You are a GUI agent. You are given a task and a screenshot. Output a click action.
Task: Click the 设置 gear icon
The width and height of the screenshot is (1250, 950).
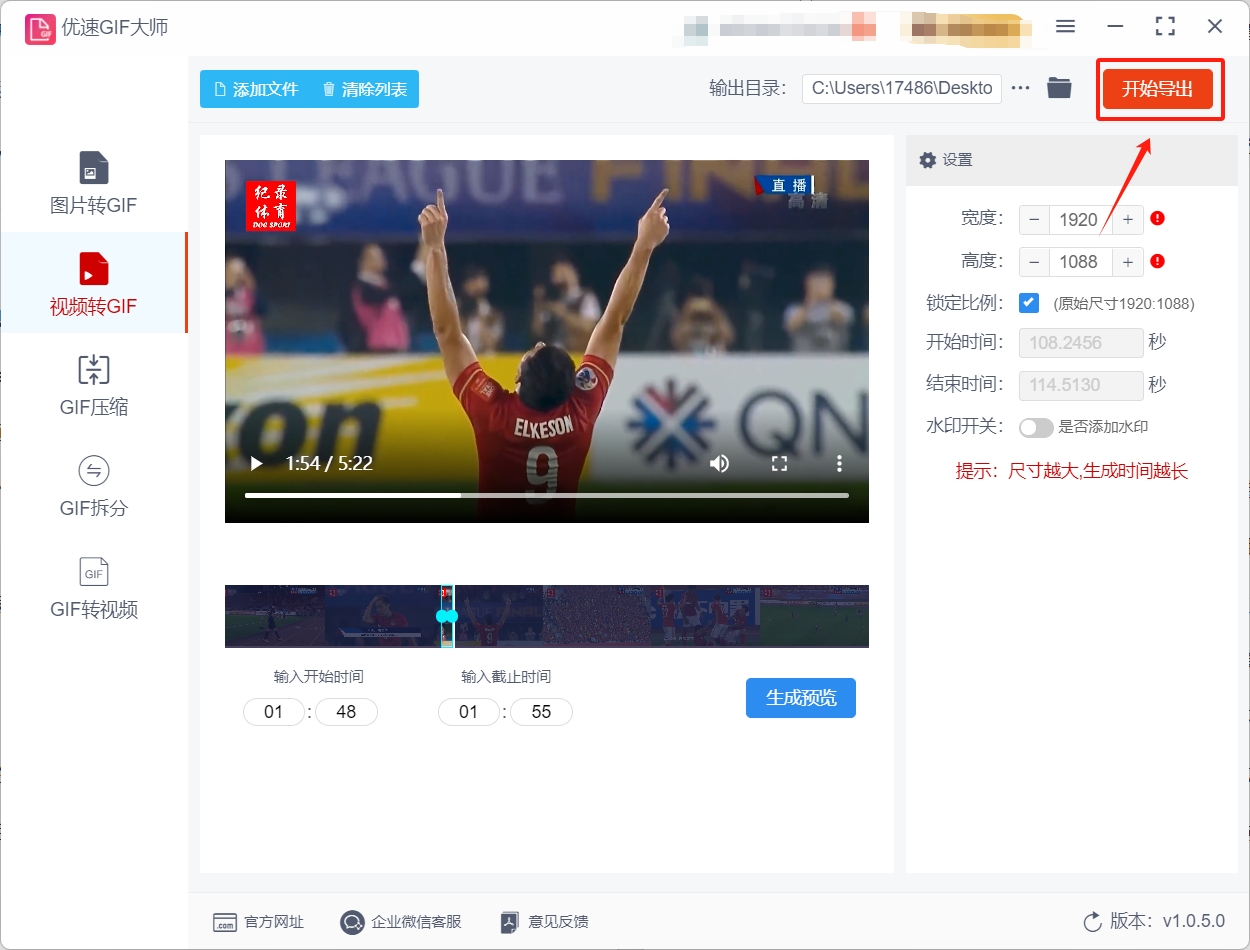[x=927, y=160]
